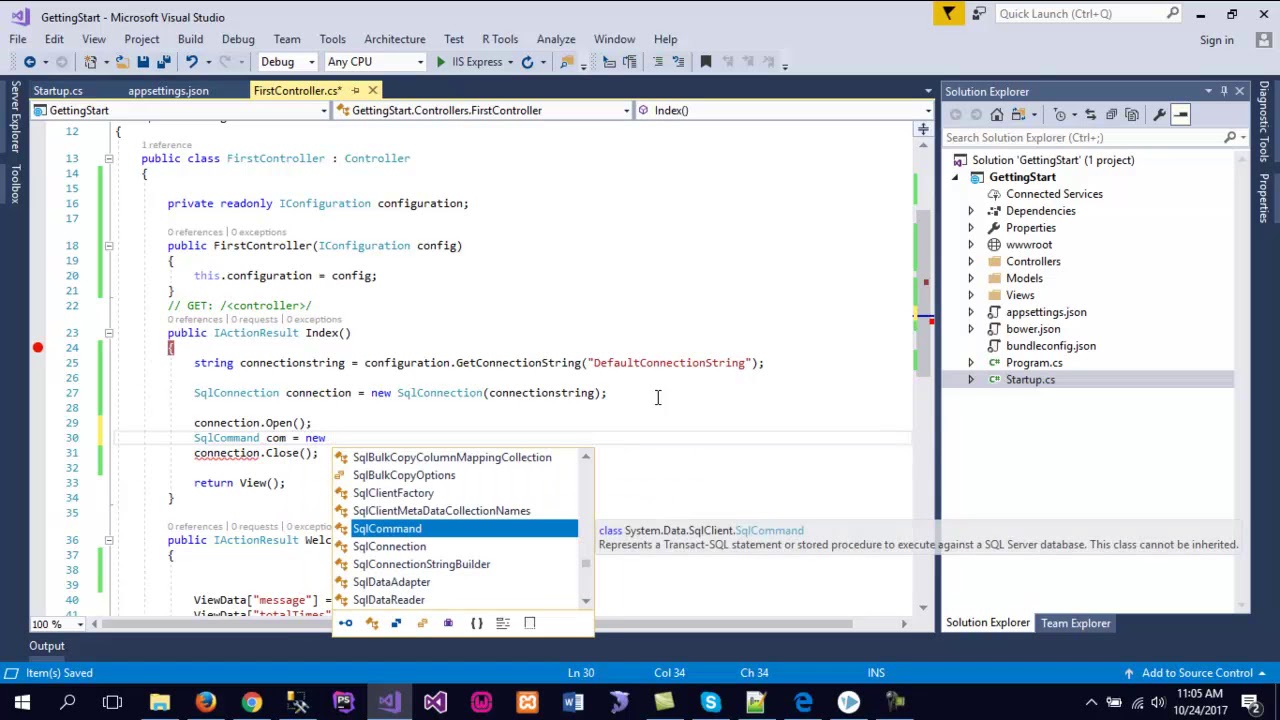Screen dimensions: 1280x720
Task: Open Properties wrench icon in Solution Explorer
Action: [x=1159, y=115]
